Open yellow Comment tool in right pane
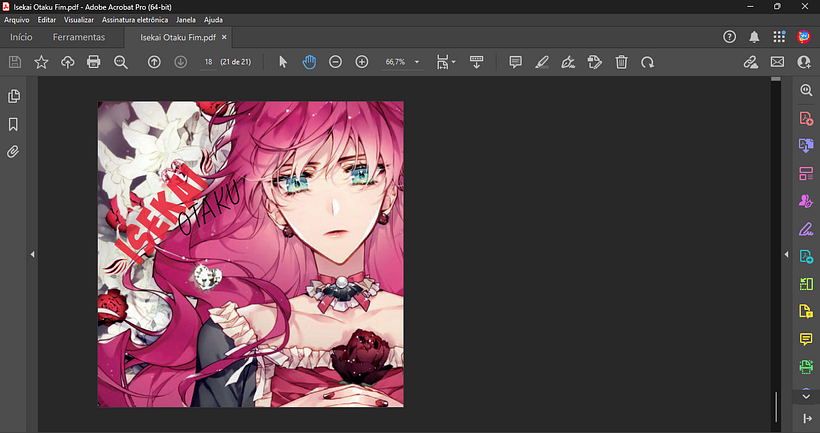Screen dimensions: 820x433 tap(806, 339)
